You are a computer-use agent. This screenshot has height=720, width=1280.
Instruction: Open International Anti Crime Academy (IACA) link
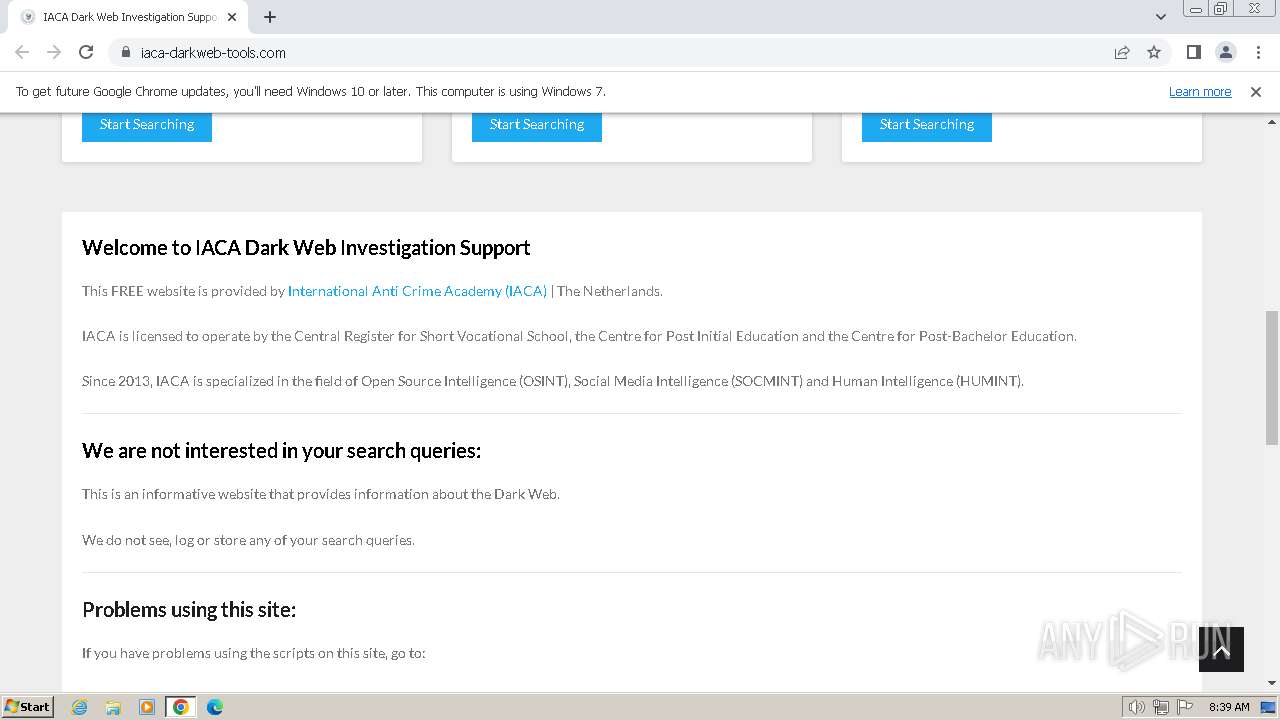(x=417, y=291)
